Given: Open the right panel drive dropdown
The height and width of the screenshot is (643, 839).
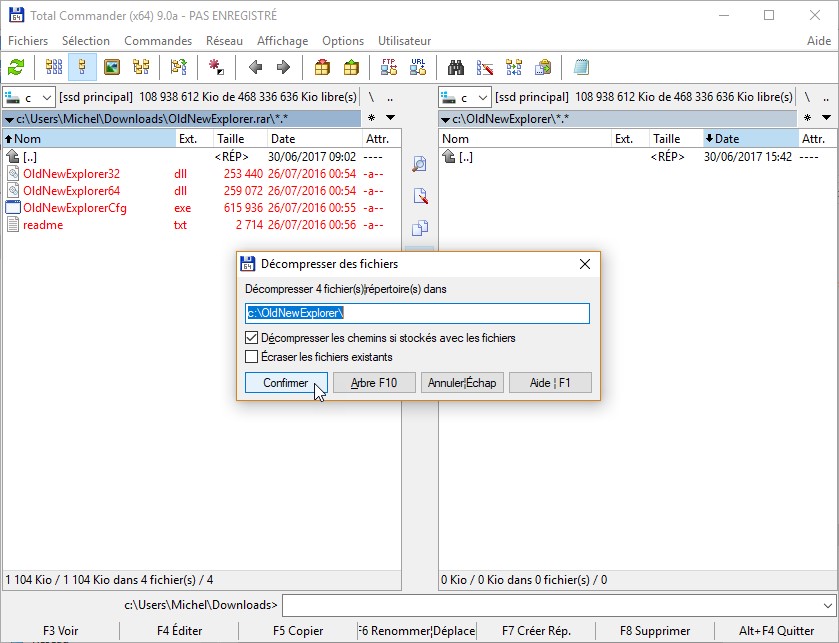Looking at the screenshot, I should click(x=481, y=97).
